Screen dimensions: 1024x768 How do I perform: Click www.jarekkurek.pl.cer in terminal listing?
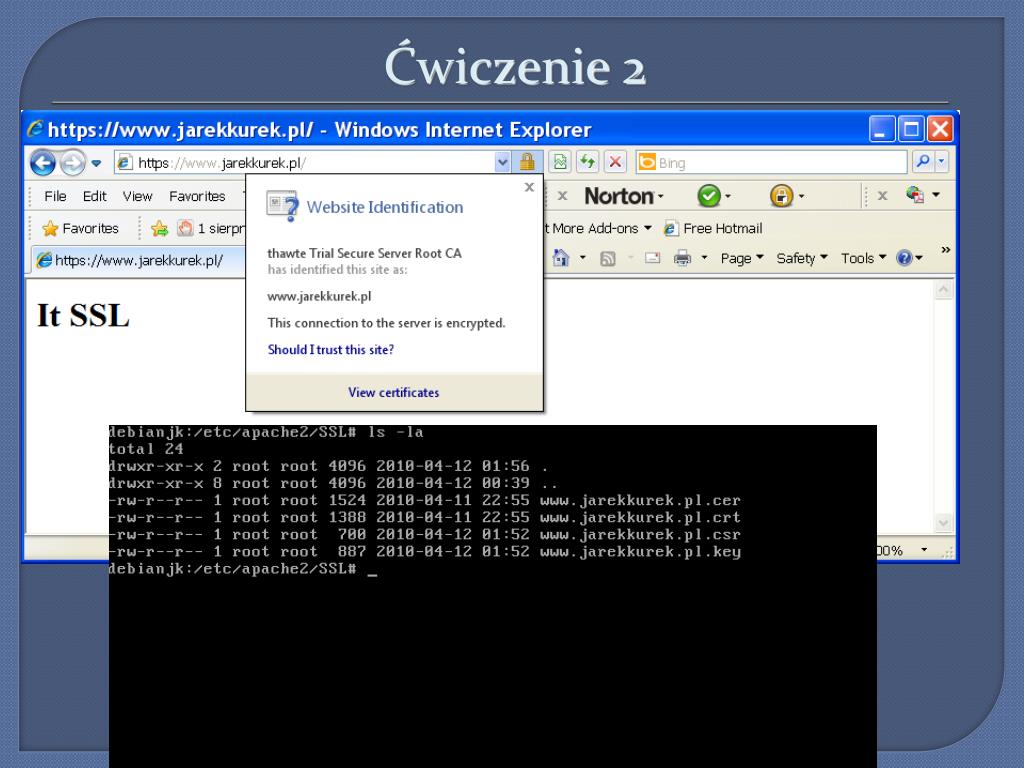coord(640,500)
